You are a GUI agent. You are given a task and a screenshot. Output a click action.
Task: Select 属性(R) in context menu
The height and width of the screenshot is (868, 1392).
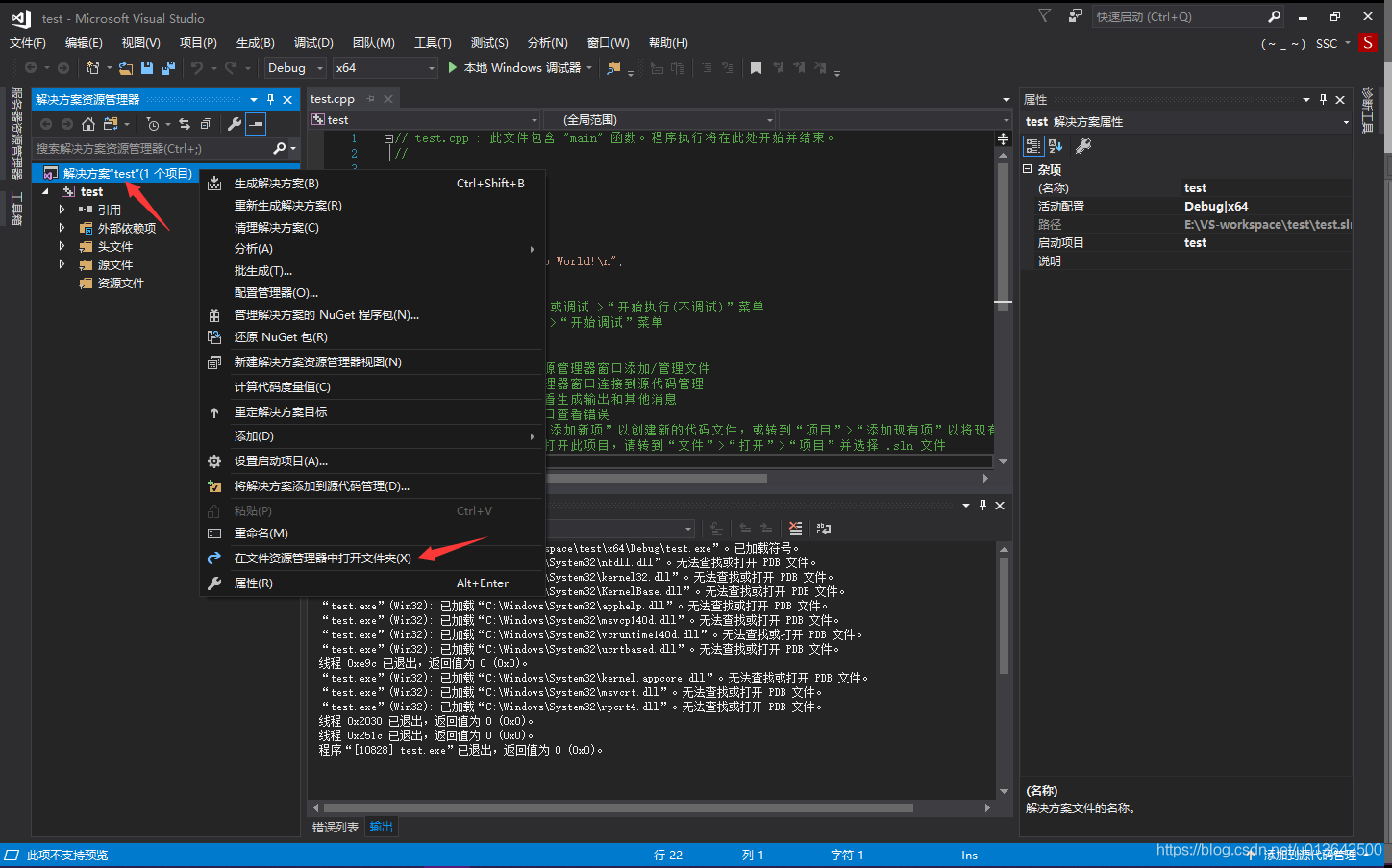coord(373,583)
